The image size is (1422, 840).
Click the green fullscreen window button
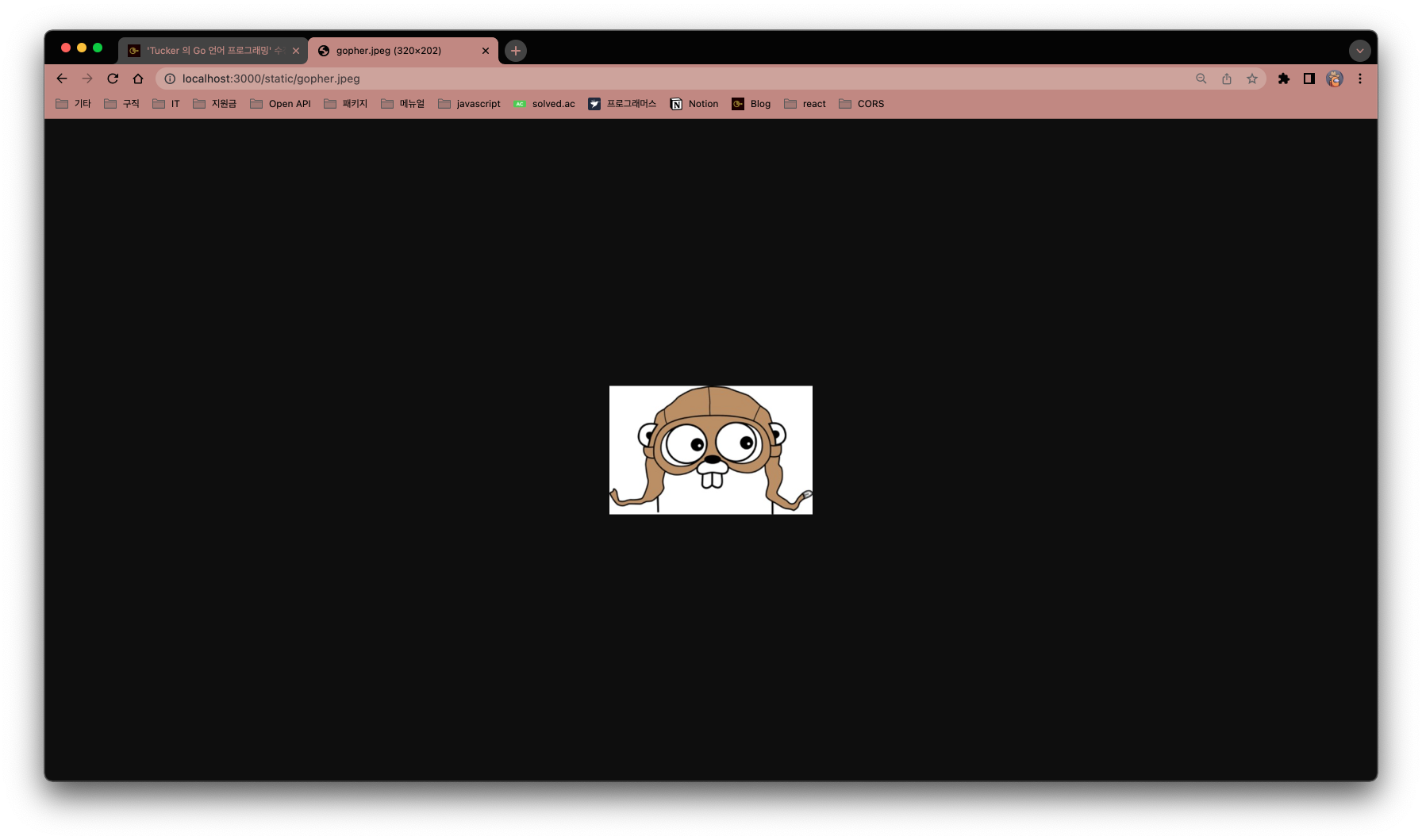coord(98,48)
